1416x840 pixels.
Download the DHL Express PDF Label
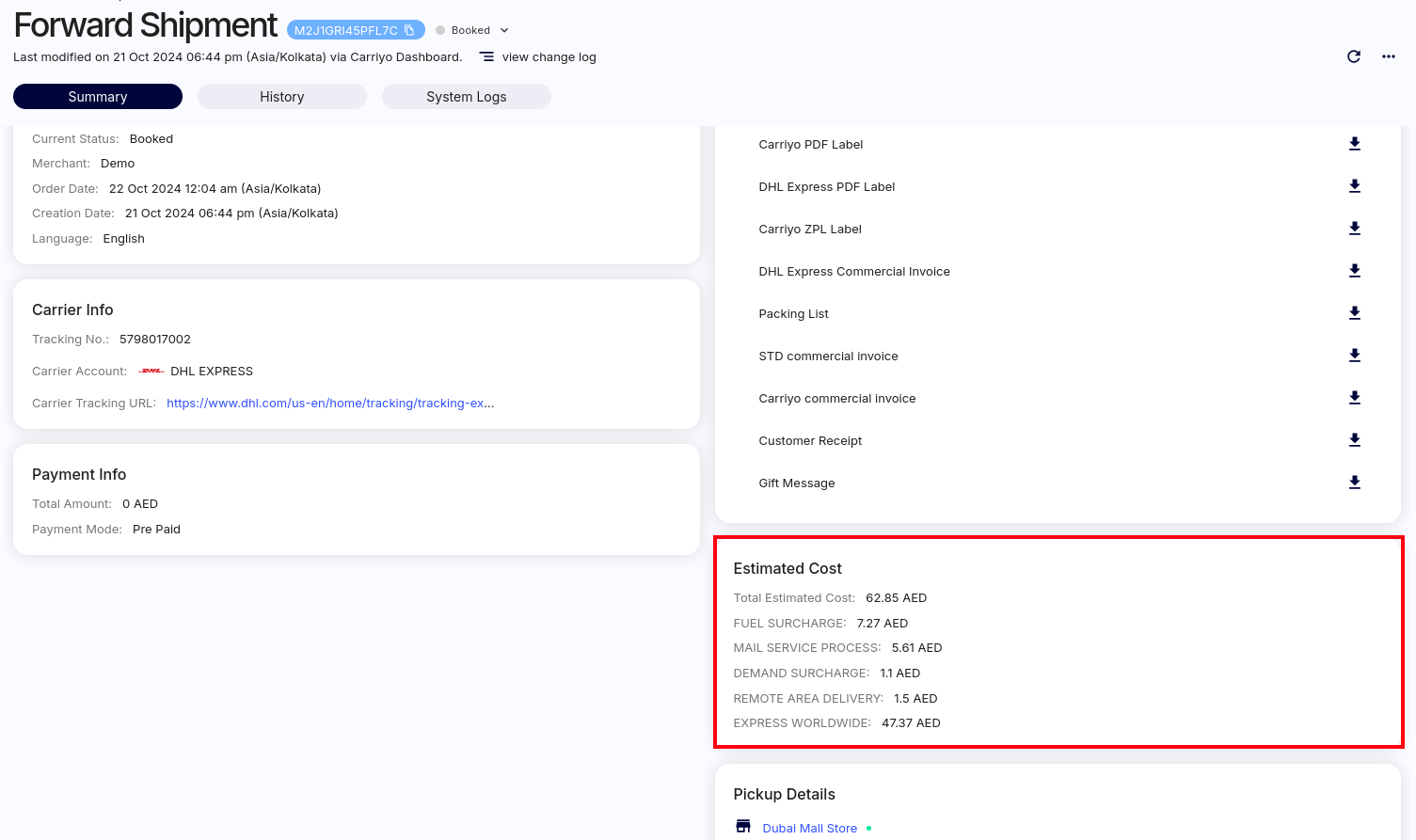click(x=1354, y=186)
